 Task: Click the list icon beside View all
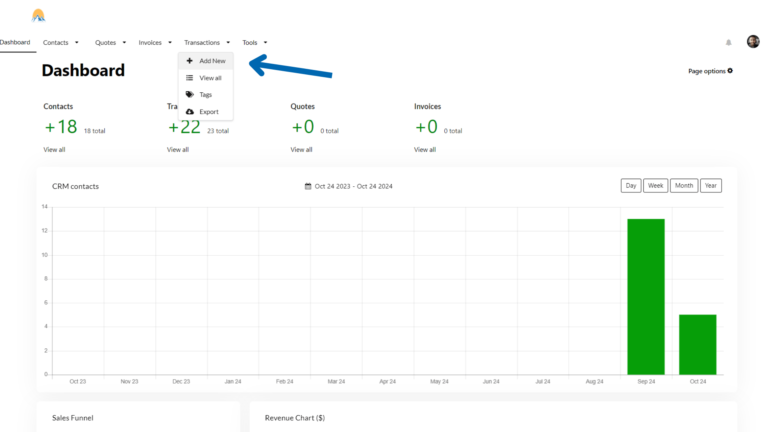[190, 78]
